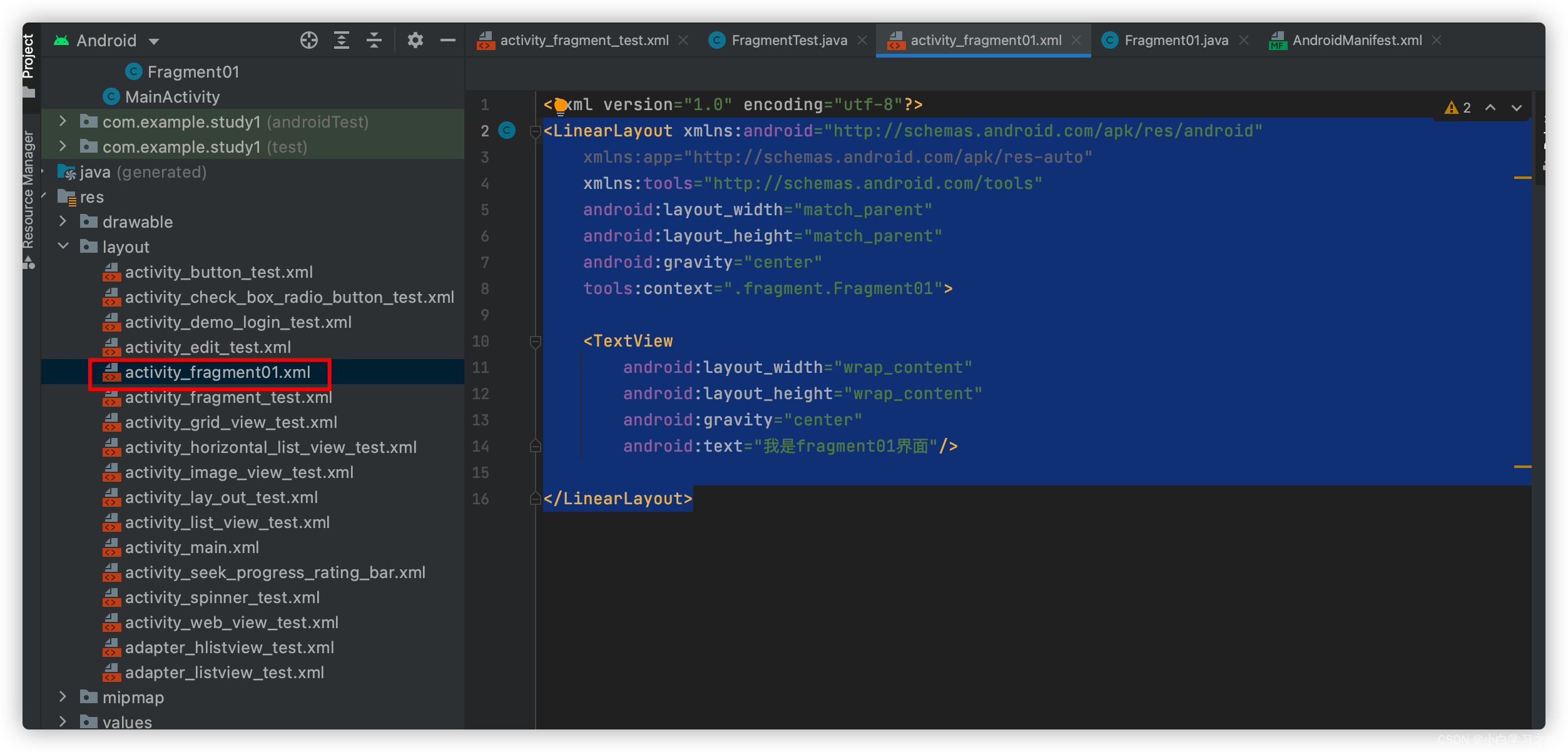The height and width of the screenshot is (752, 1568).
Task: Fold the LinearLayout tag at line 2
Action: pos(536,131)
